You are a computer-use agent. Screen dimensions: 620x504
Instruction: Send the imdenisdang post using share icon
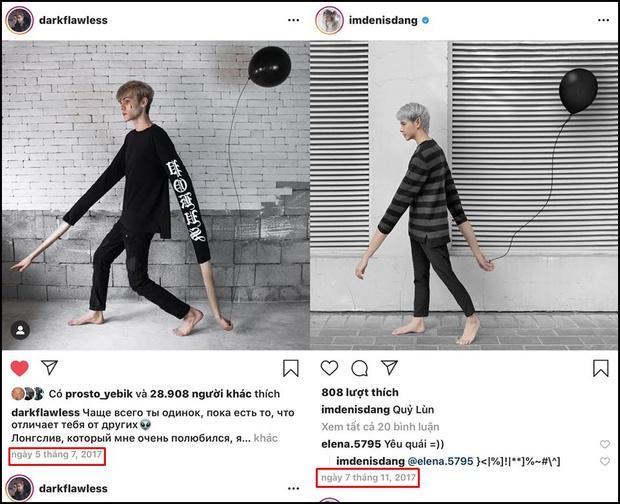pos(392,368)
